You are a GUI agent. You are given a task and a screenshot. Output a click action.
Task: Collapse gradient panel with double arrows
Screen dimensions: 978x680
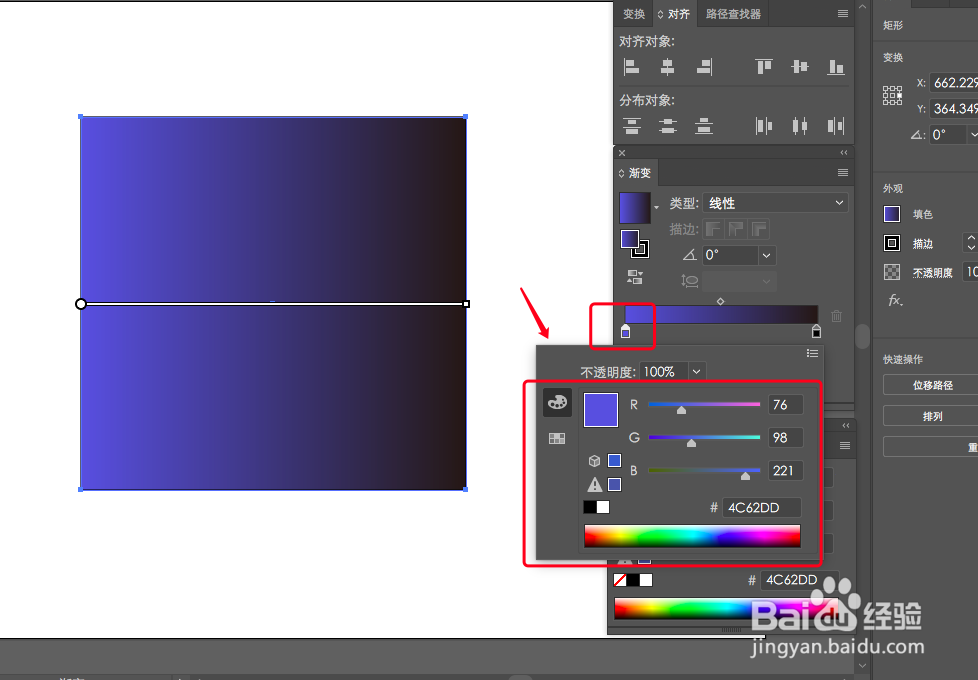click(x=844, y=153)
